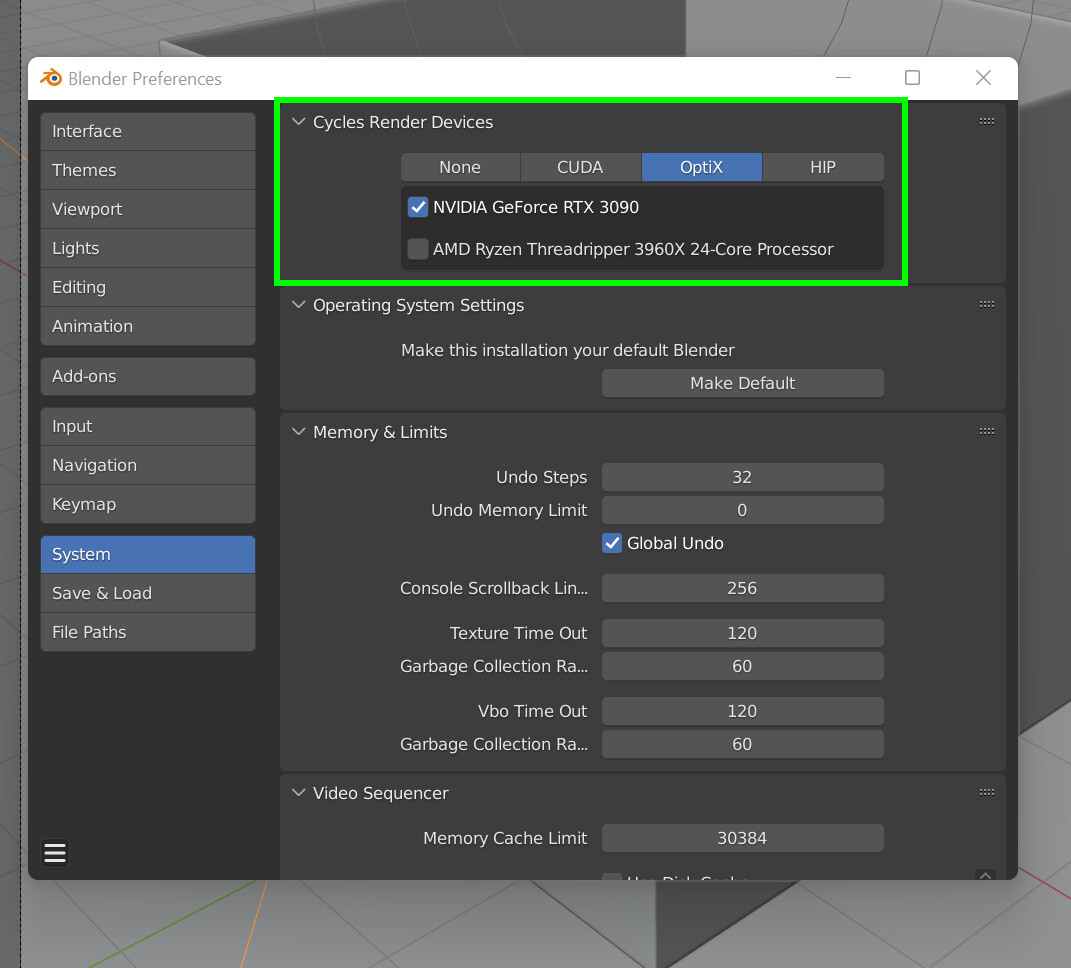Click the Memory Cache Limit input field
The height and width of the screenshot is (968, 1071).
pos(742,838)
